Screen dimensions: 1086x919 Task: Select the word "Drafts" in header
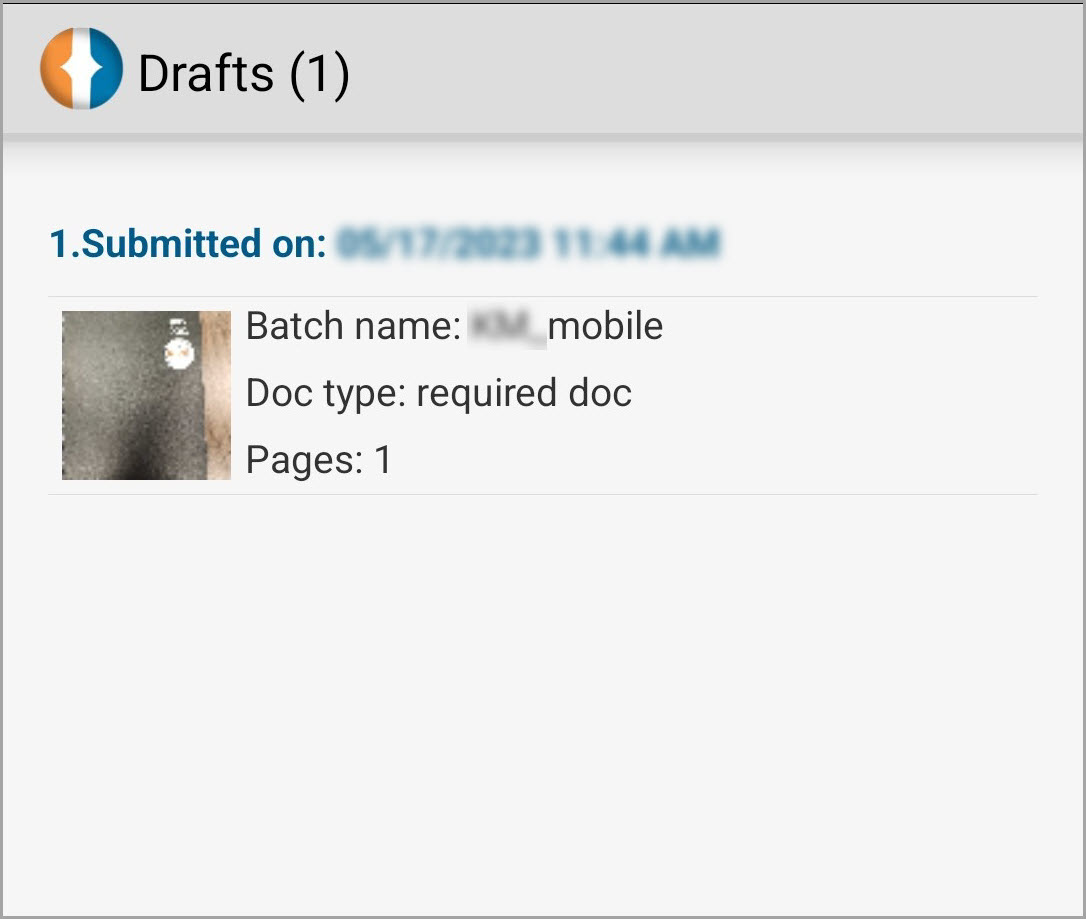tap(206, 73)
